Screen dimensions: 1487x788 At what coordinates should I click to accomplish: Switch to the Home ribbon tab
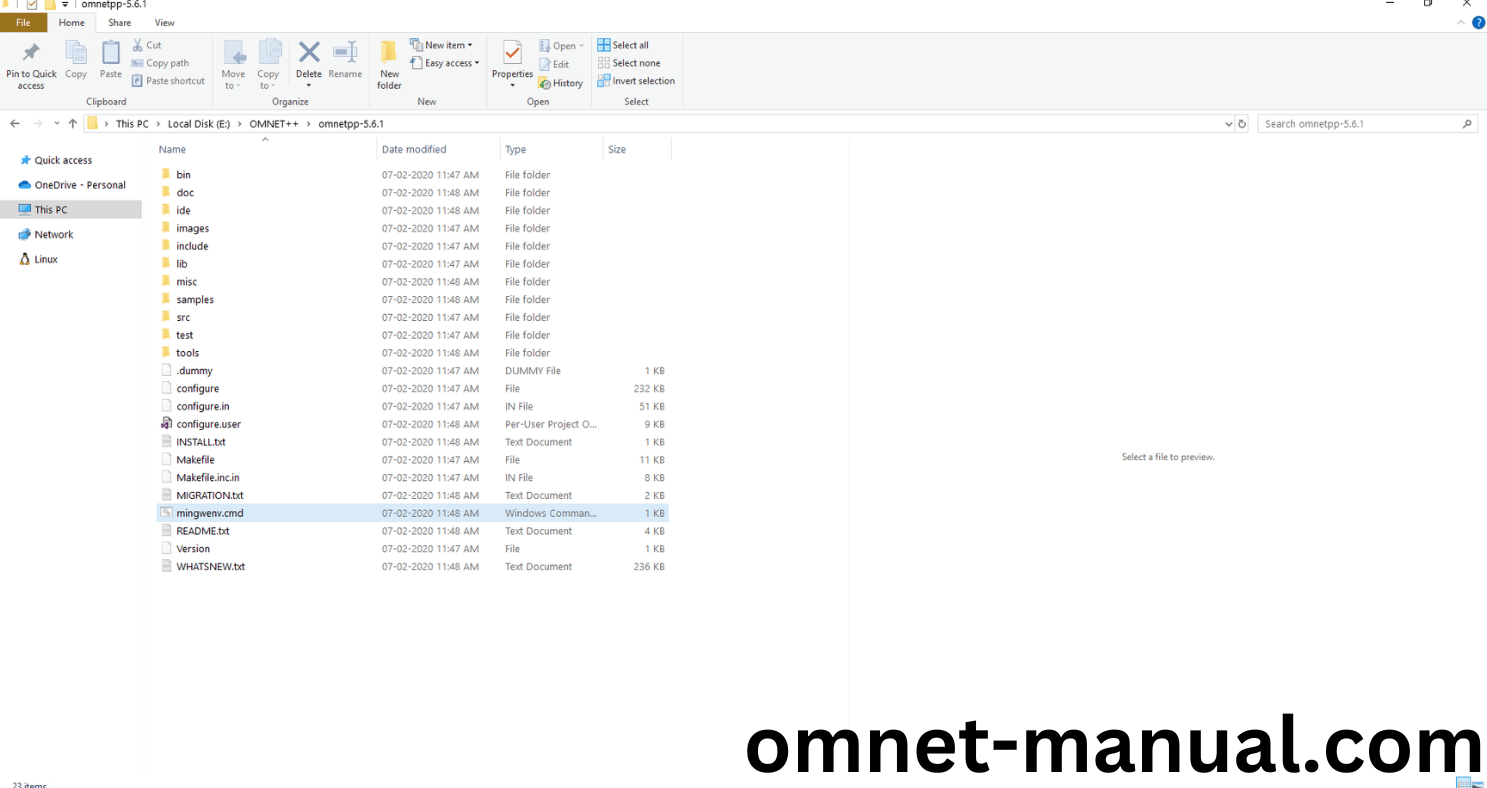coord(72,22)
